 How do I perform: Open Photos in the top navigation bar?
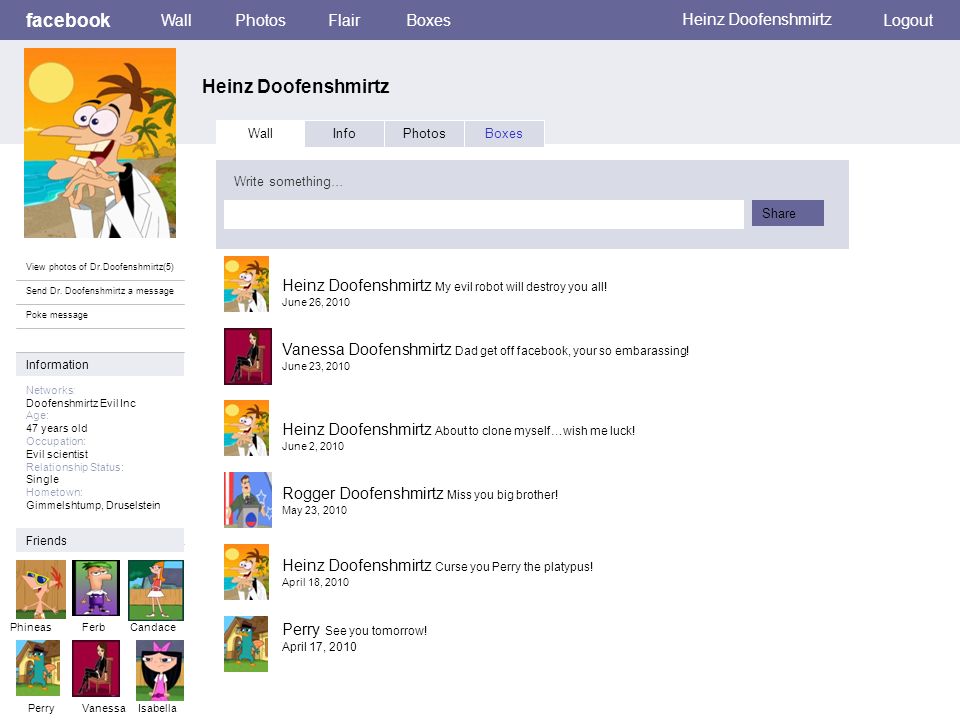pyautogui.click(x=260, y=20)
